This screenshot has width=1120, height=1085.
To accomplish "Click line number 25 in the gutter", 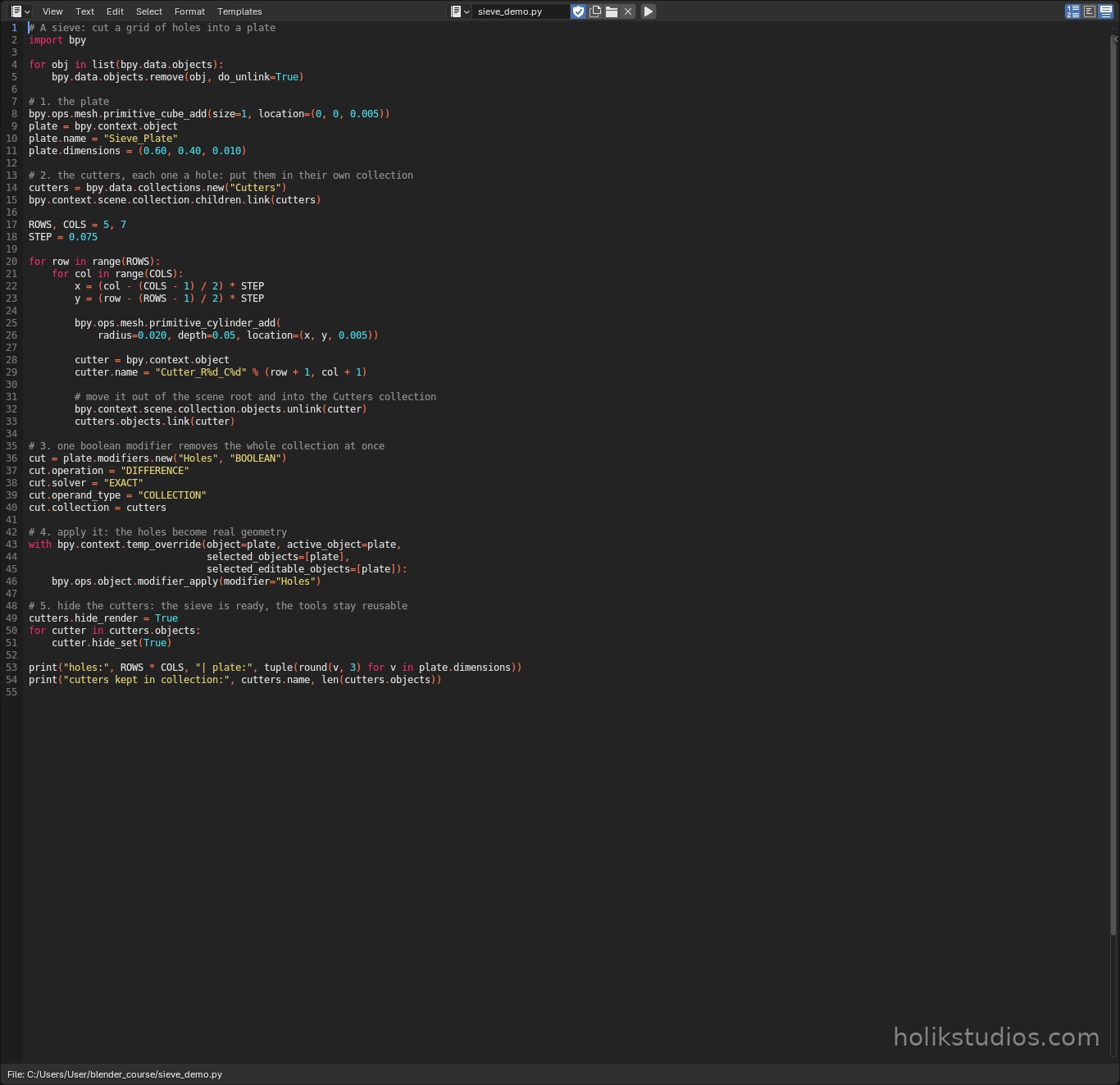I will tap(11, 323).
